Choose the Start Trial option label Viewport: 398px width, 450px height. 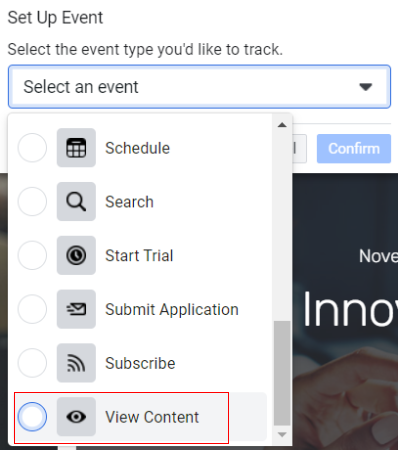click(139, 256)
